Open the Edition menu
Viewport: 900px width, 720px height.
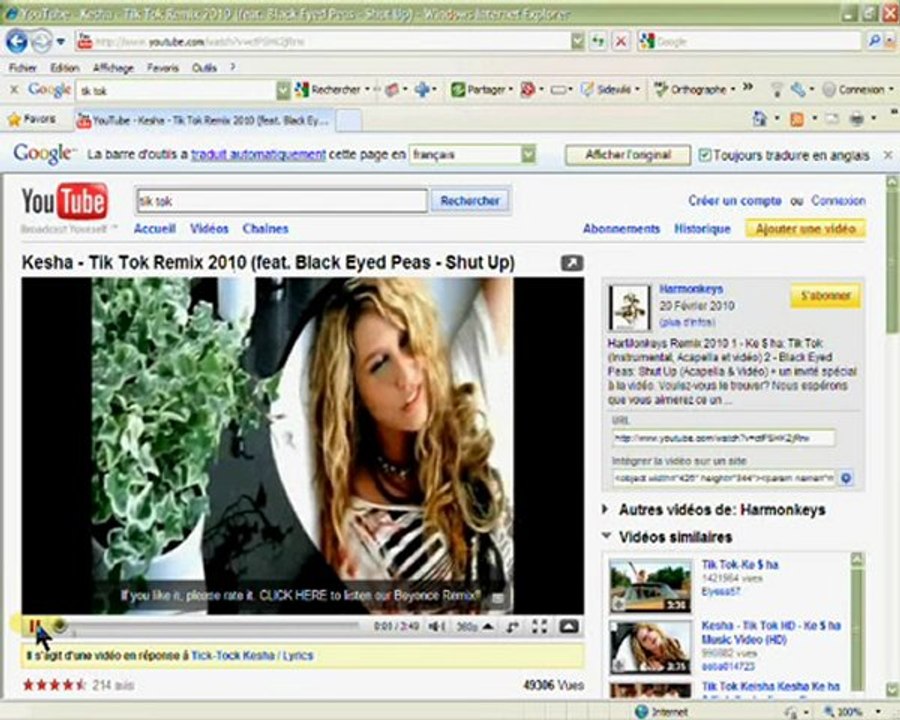click(65, 68)
